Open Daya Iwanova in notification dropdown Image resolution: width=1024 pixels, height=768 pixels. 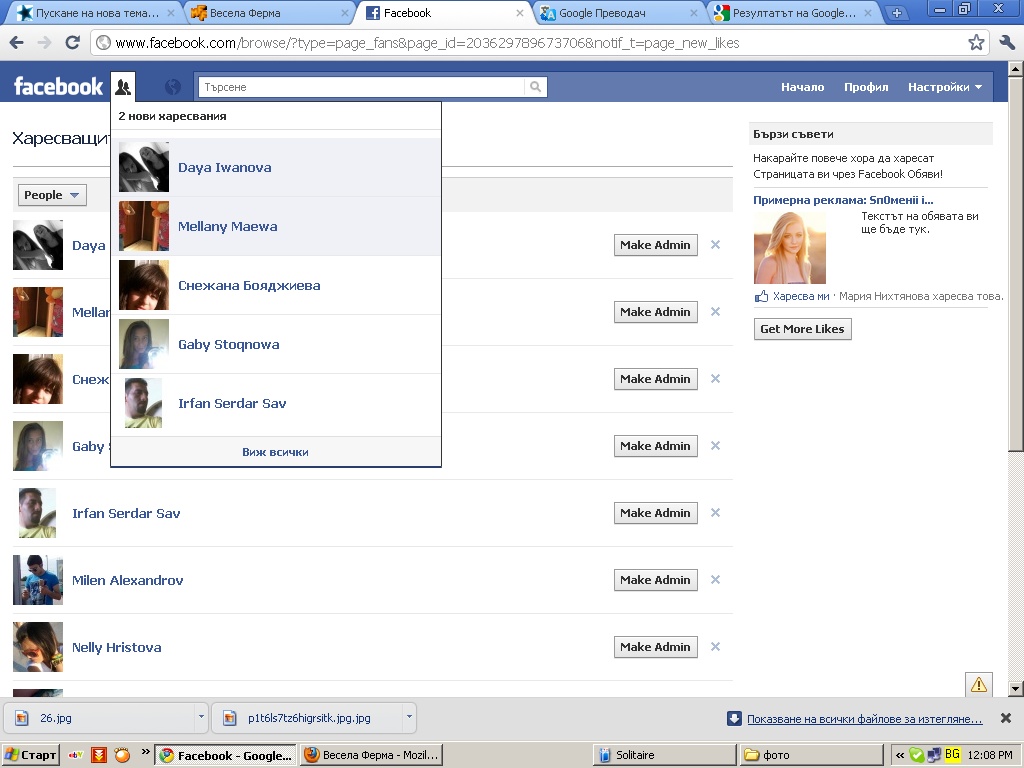[x=276, y=167]
